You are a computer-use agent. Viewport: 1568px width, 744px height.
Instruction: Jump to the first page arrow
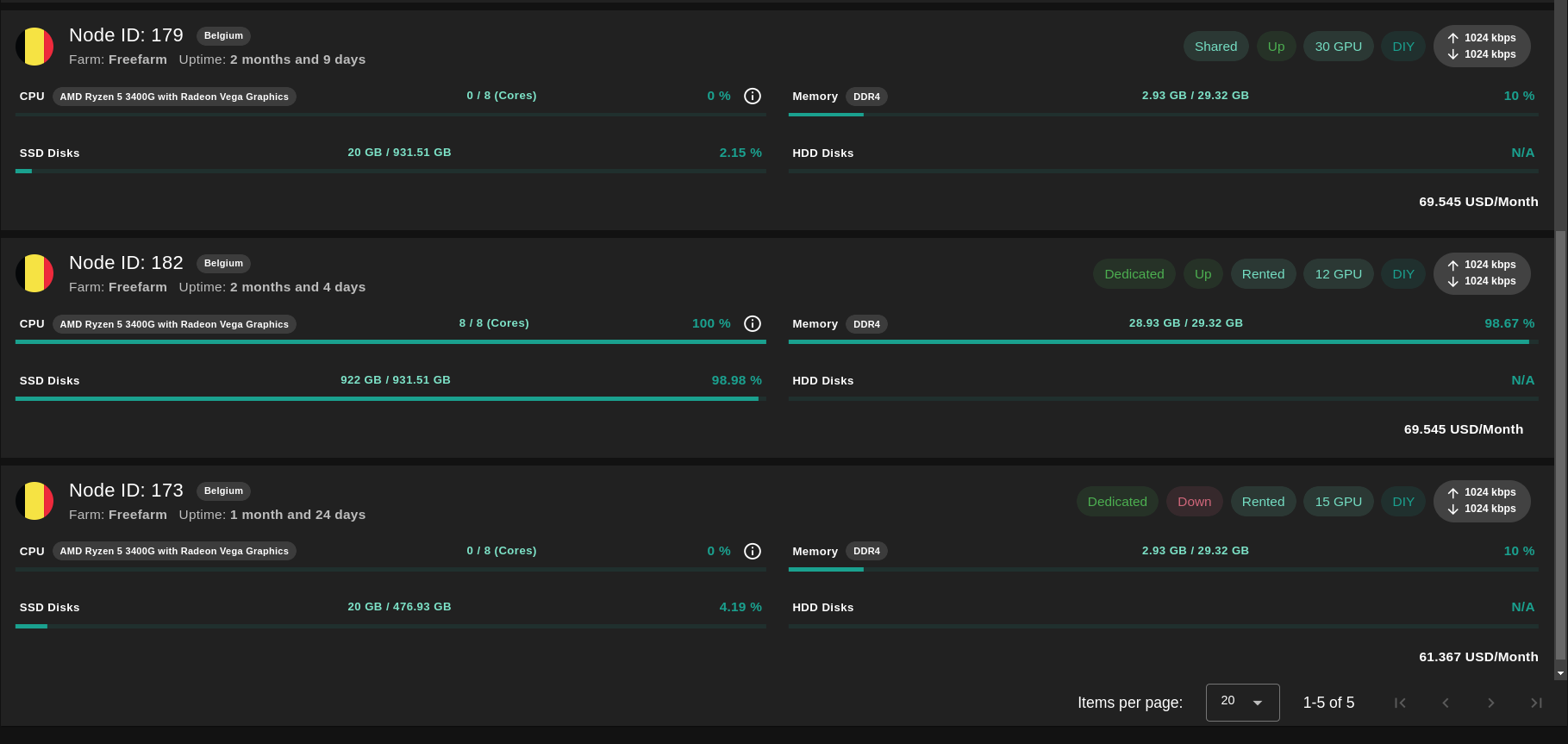[1400, 703]
